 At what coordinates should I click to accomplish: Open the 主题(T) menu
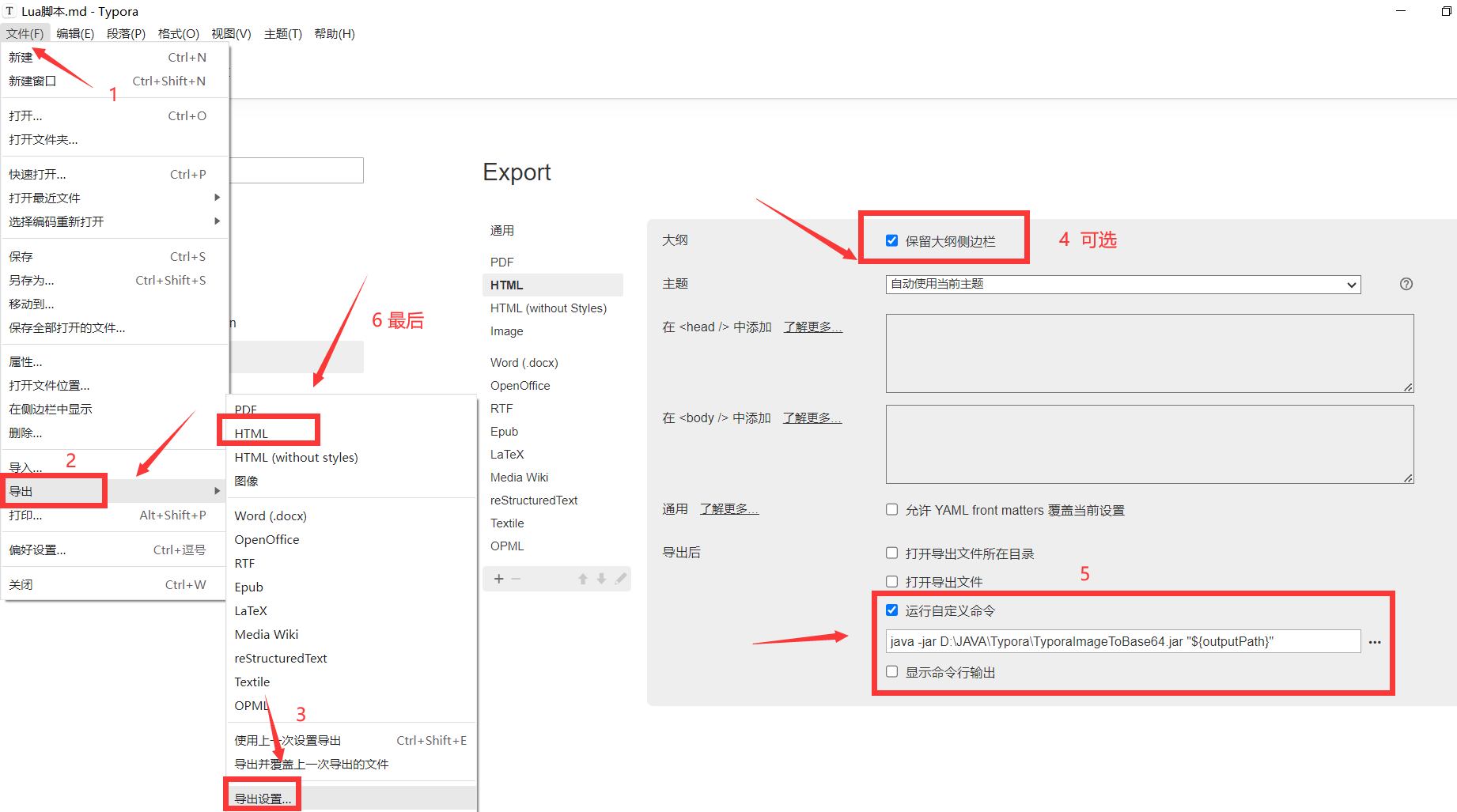283,33
